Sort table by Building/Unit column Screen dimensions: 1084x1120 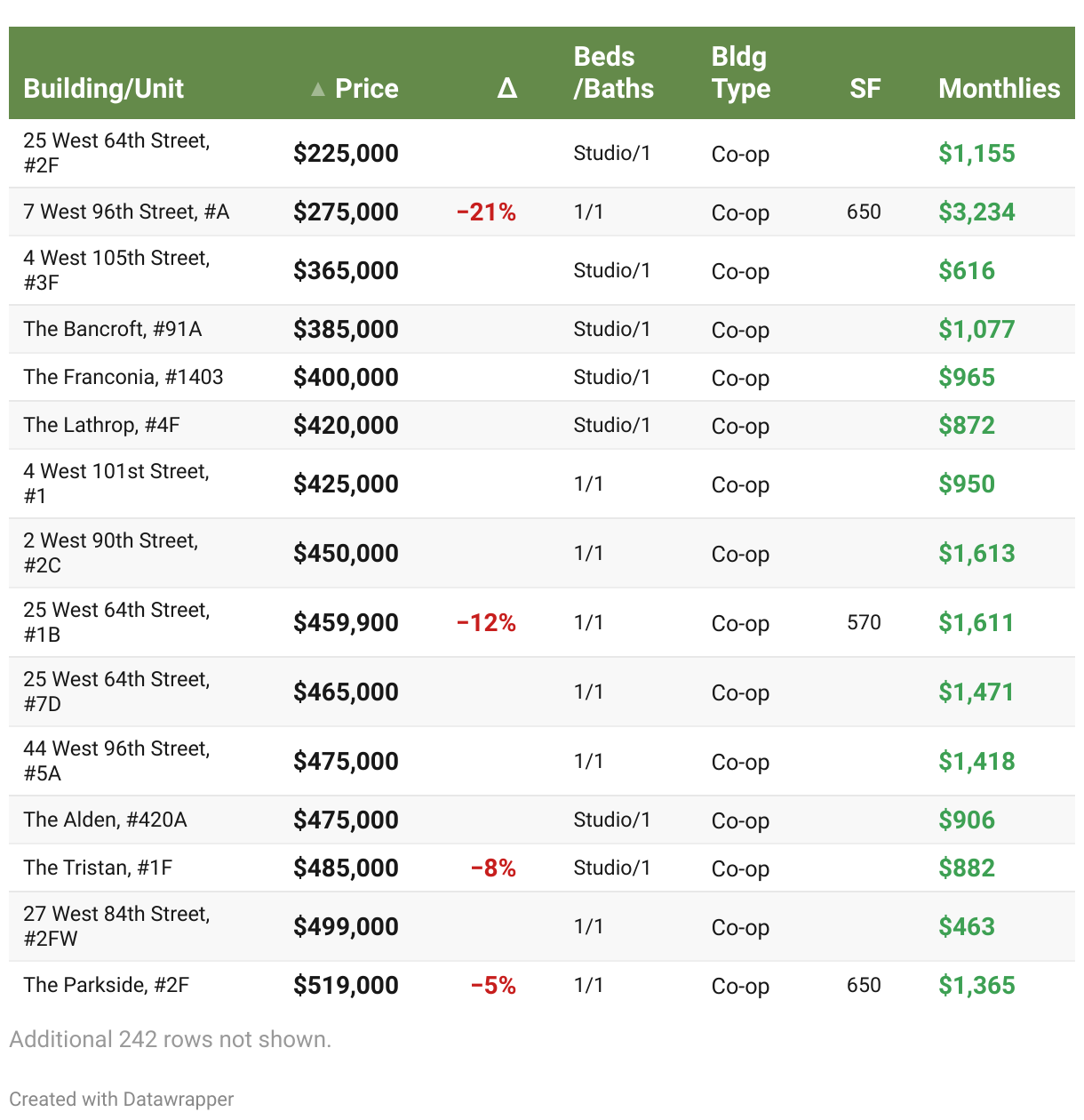click(x=103, y=89)
